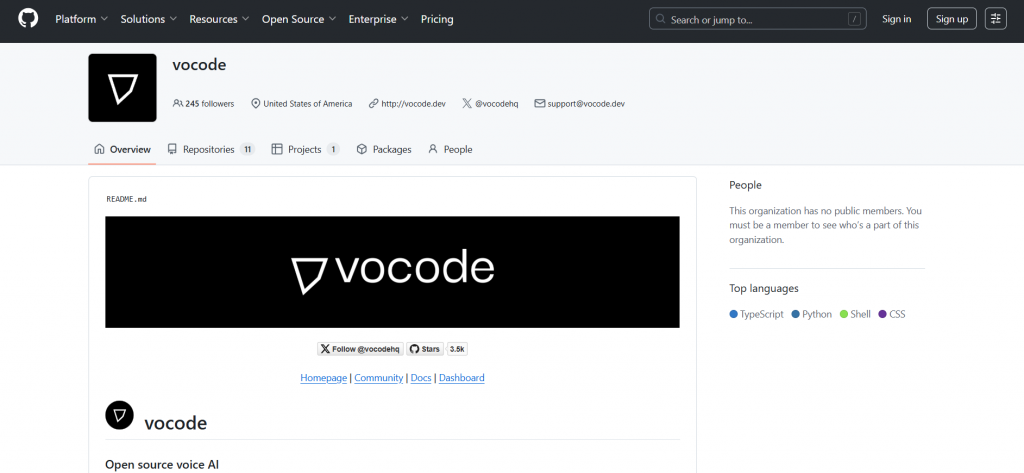Open the Community link
Viewport: 1024px width, 473px height.
pos(379,378)
